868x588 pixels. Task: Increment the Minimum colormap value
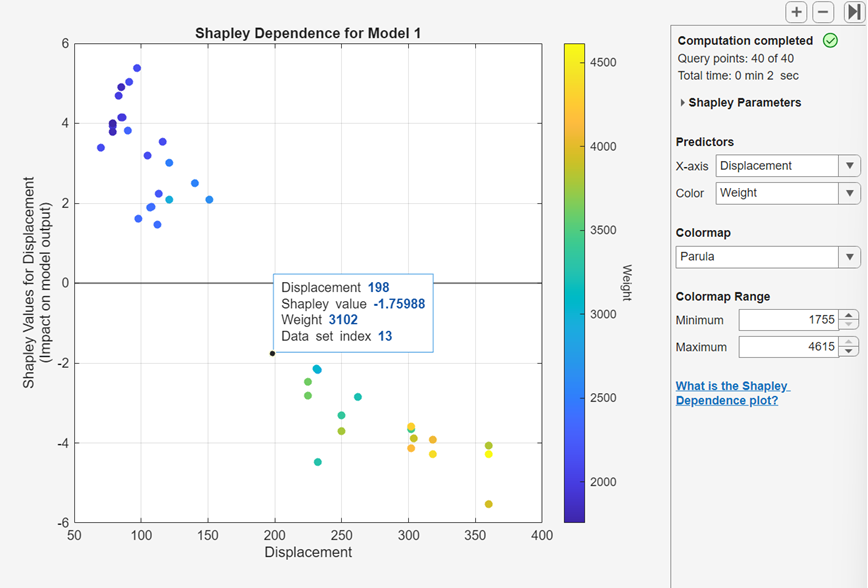coord(848,318)
